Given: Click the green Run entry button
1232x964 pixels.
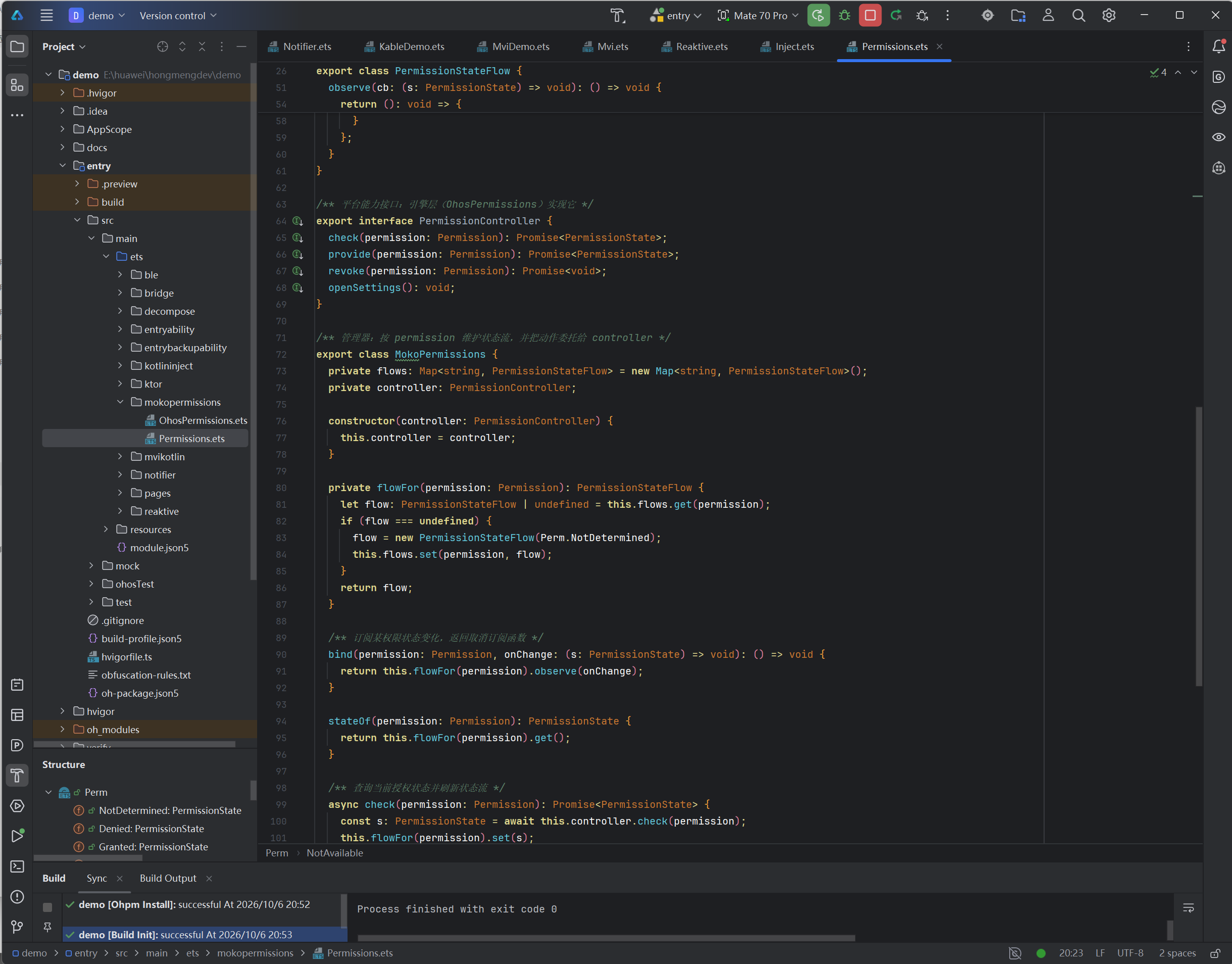Looking at the screenshot, I should [818, 15].
